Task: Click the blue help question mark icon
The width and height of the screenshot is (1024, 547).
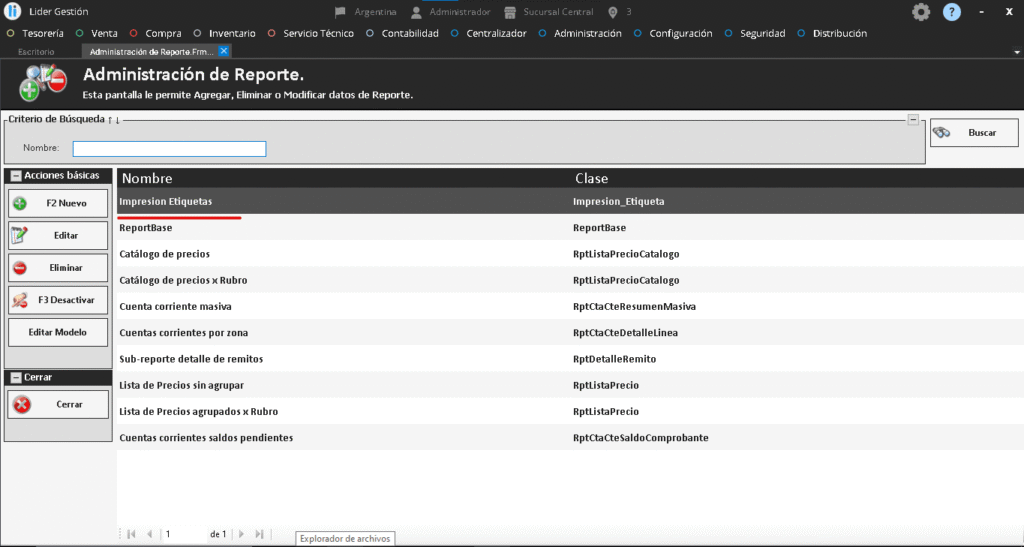Action: point(952,12)
